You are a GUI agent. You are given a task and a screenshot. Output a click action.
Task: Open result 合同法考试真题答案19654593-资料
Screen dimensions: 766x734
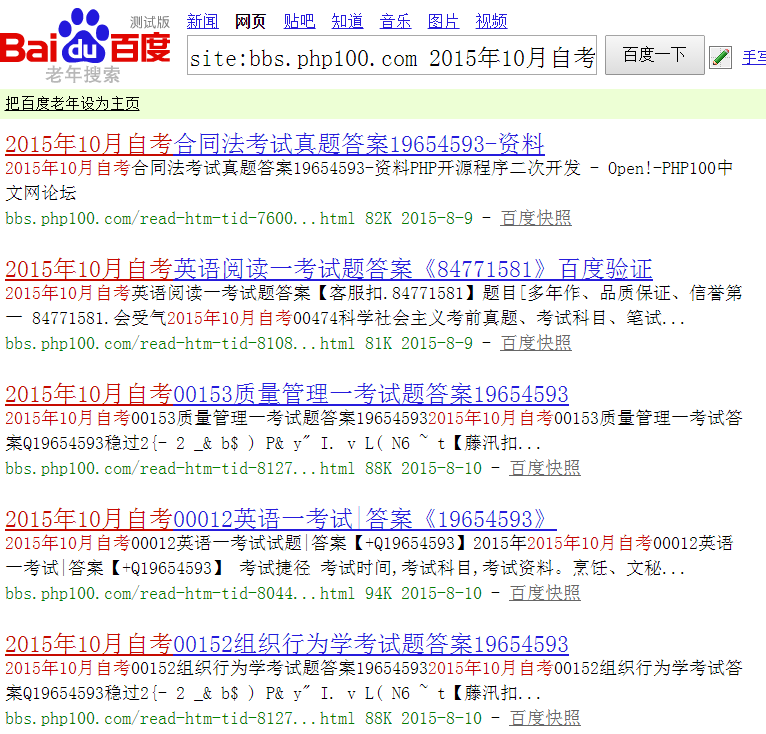(275, 144)
